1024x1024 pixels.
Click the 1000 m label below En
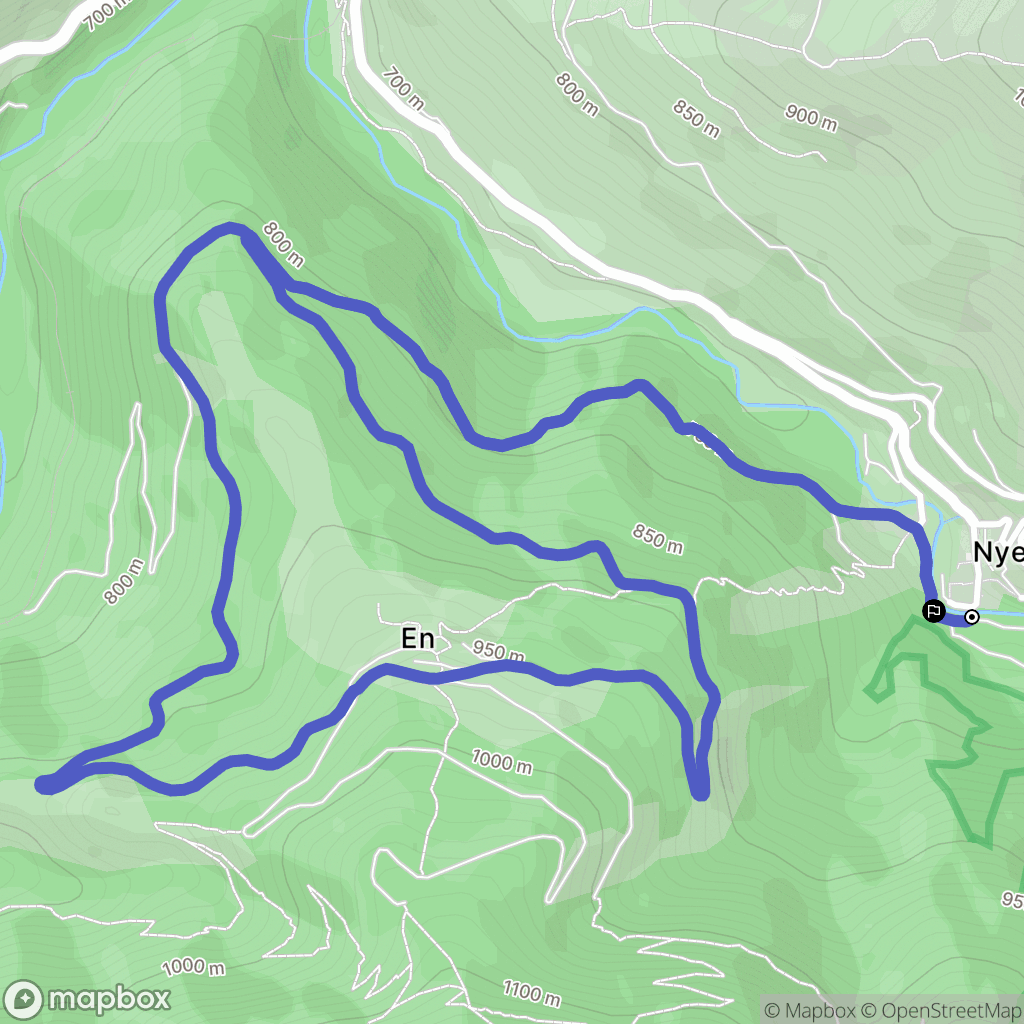tap(502, 761)
